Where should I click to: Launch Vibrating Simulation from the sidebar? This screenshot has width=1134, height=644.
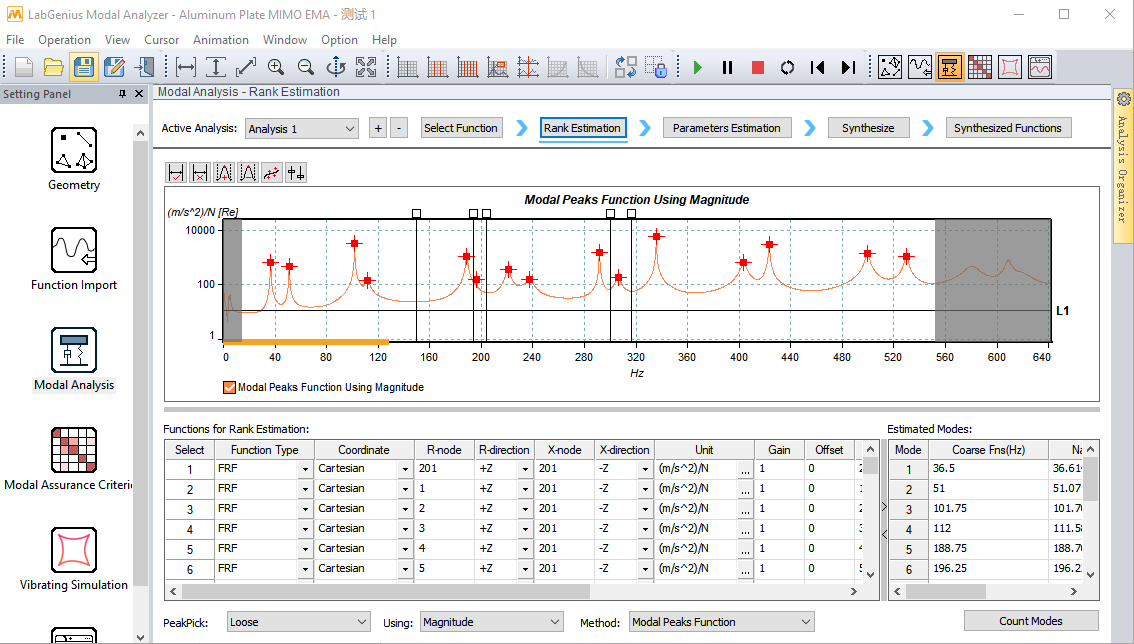(73, 550)
